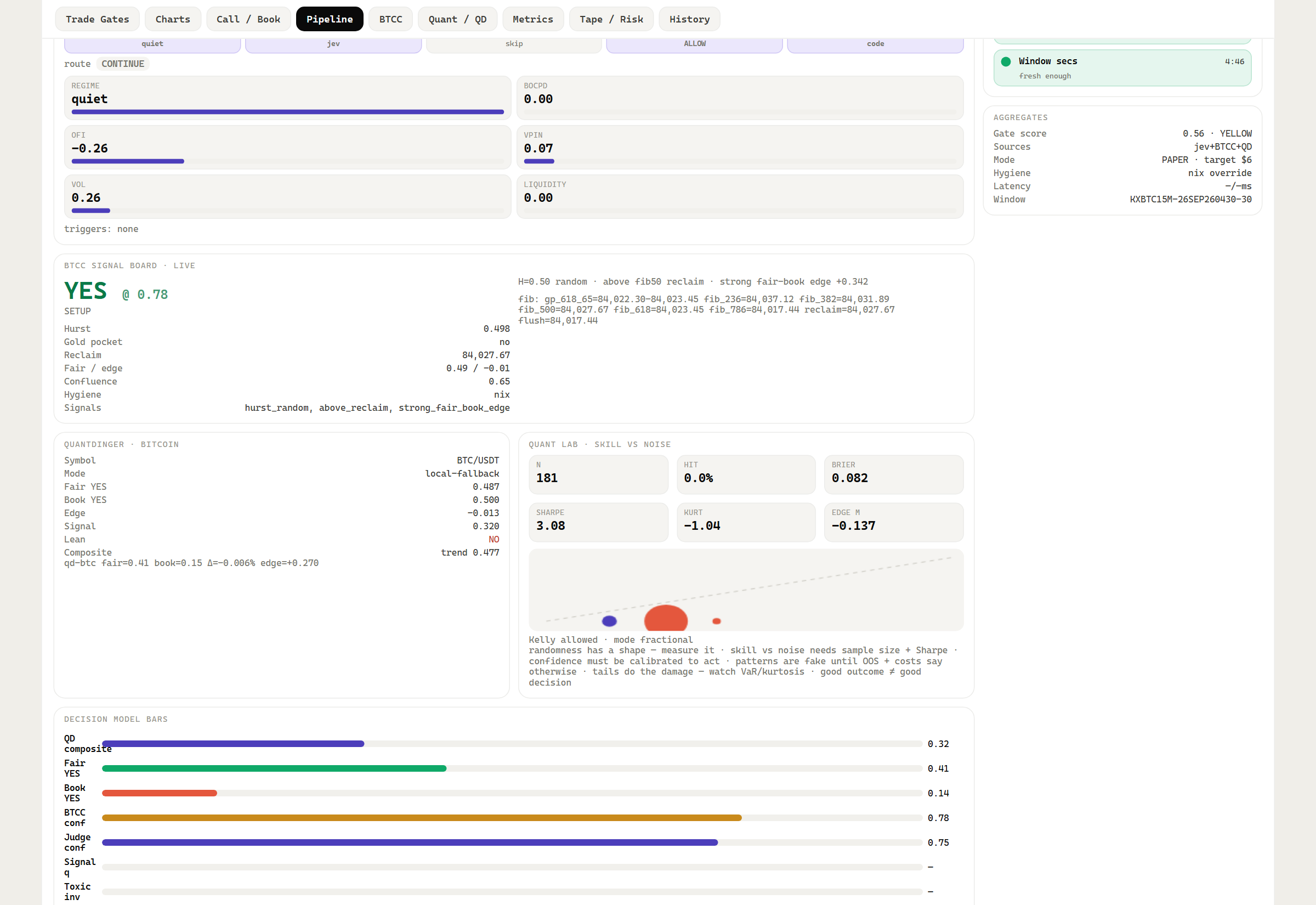
Task: Open the Trade Gates tab
Action: pos(98,19)
